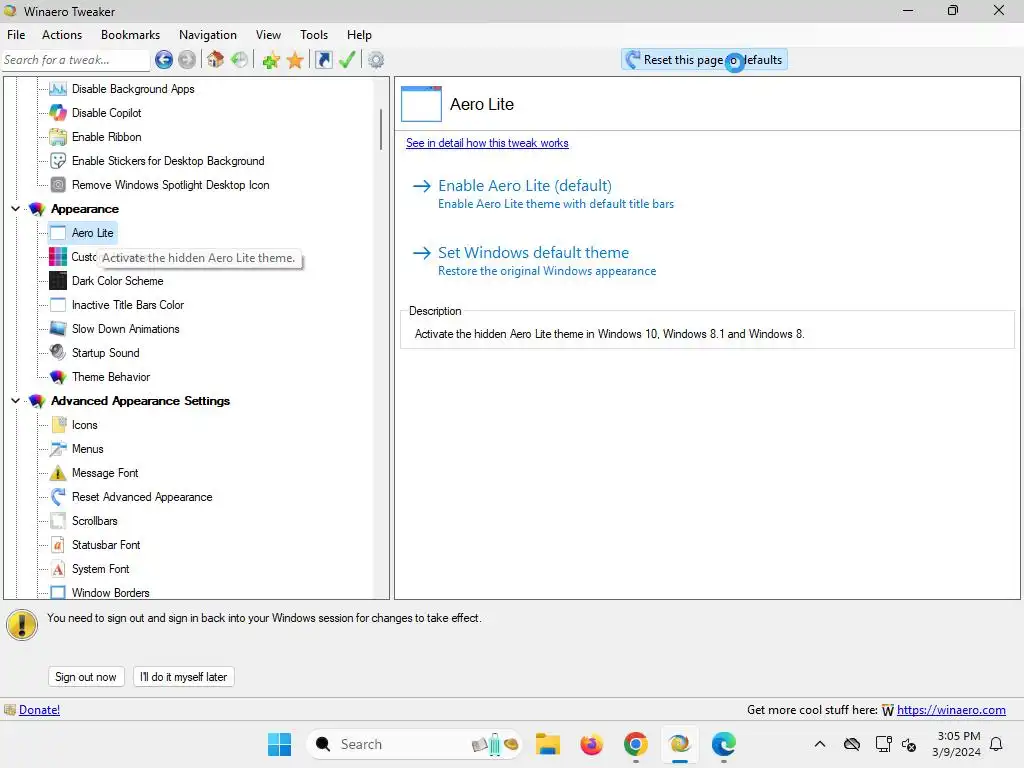Click the Slow Down Animations icon
Viewport: 1024px width, 768px height.
tap(58, 329)
